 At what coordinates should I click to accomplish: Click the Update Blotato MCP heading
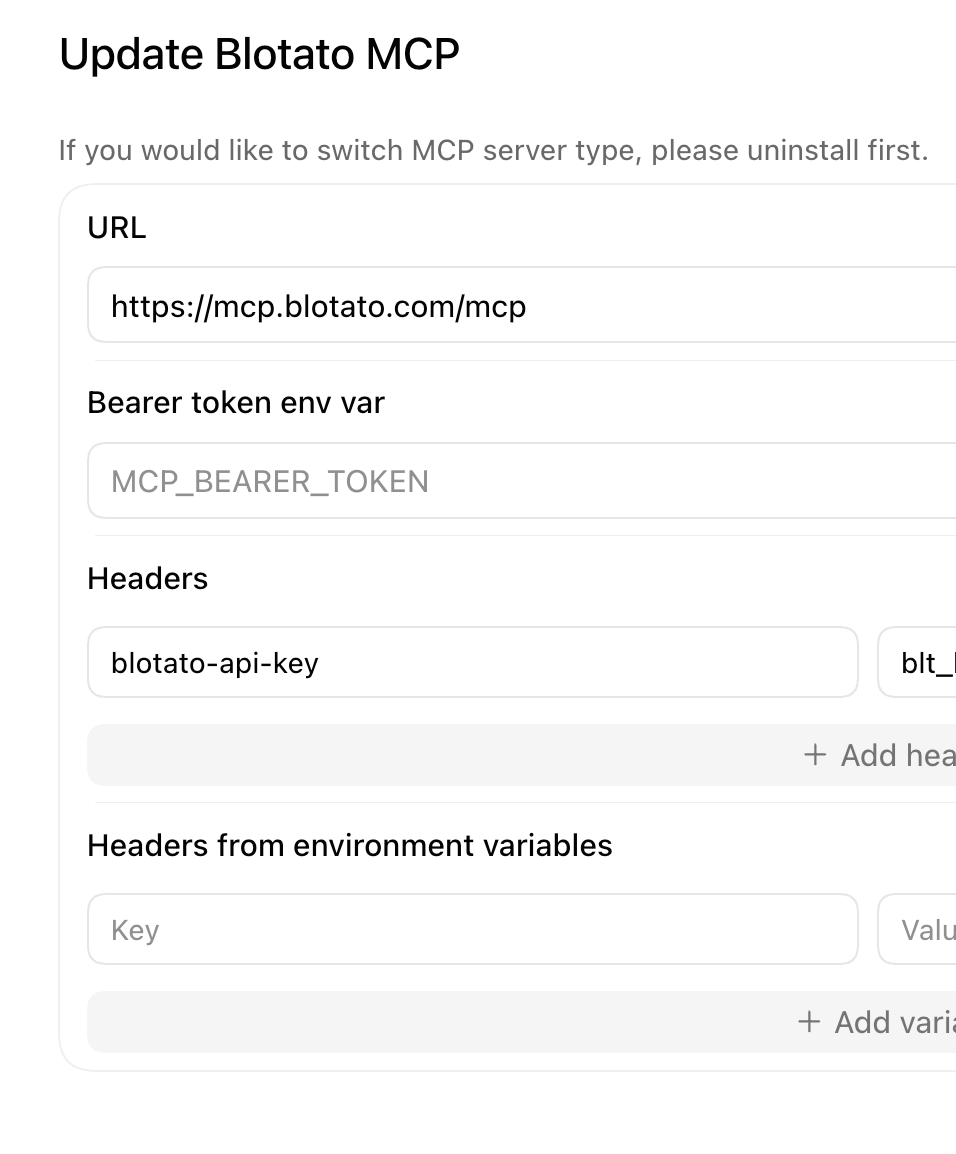point(259,54)
